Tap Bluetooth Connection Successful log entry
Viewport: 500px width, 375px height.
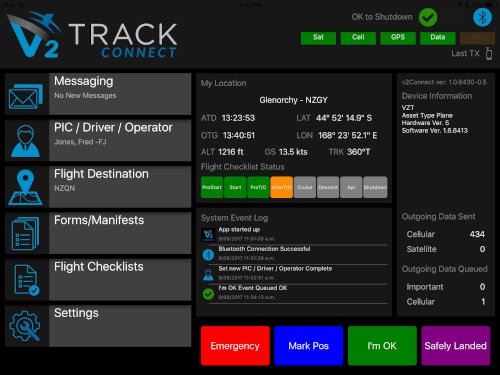[x=294, y=254]
